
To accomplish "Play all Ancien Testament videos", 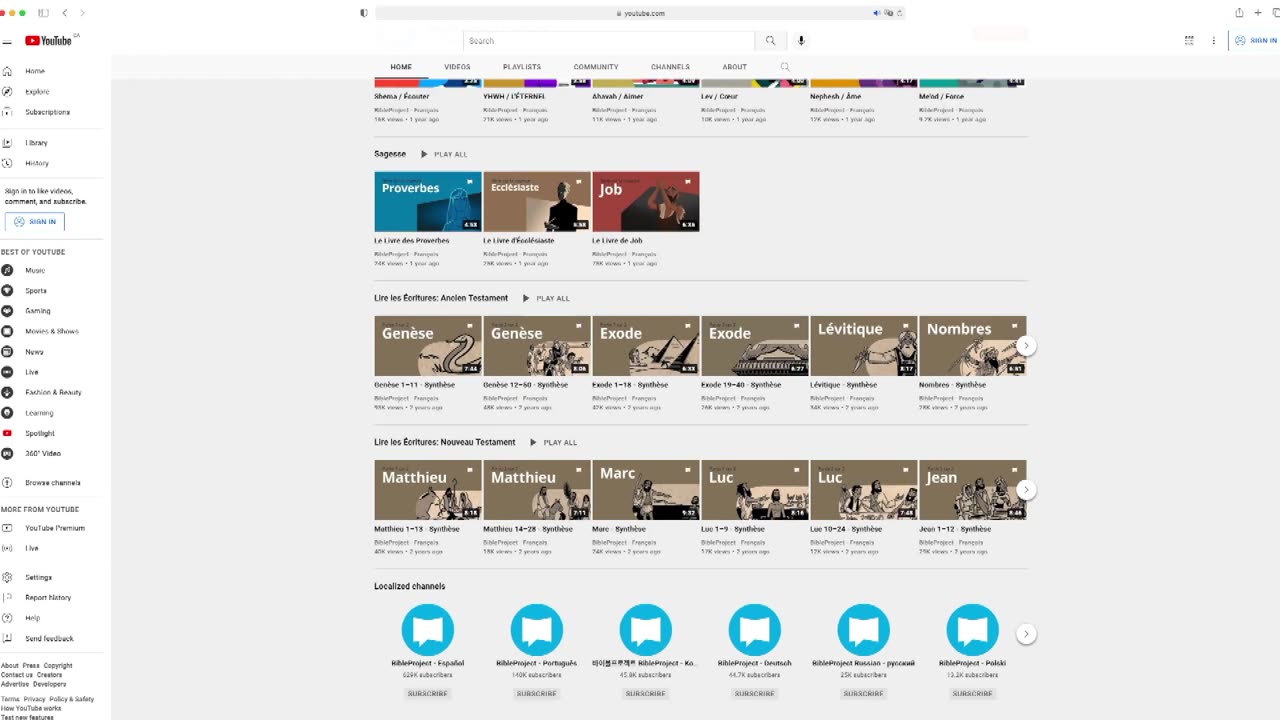I will [546, 298].
